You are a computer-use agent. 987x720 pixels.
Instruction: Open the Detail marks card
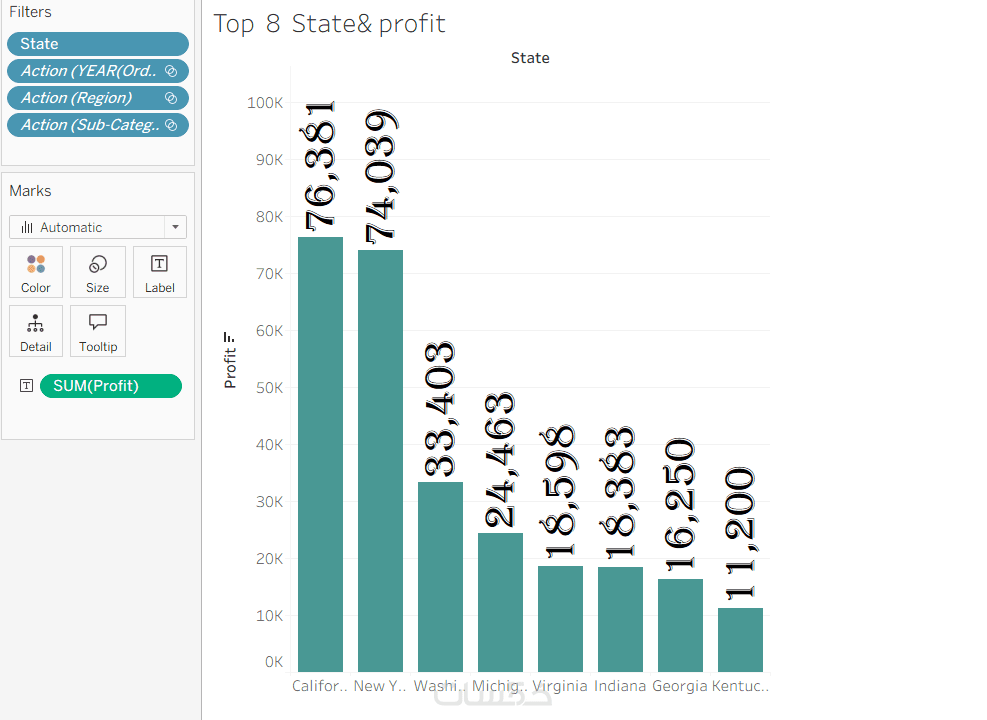pos(36,331)
